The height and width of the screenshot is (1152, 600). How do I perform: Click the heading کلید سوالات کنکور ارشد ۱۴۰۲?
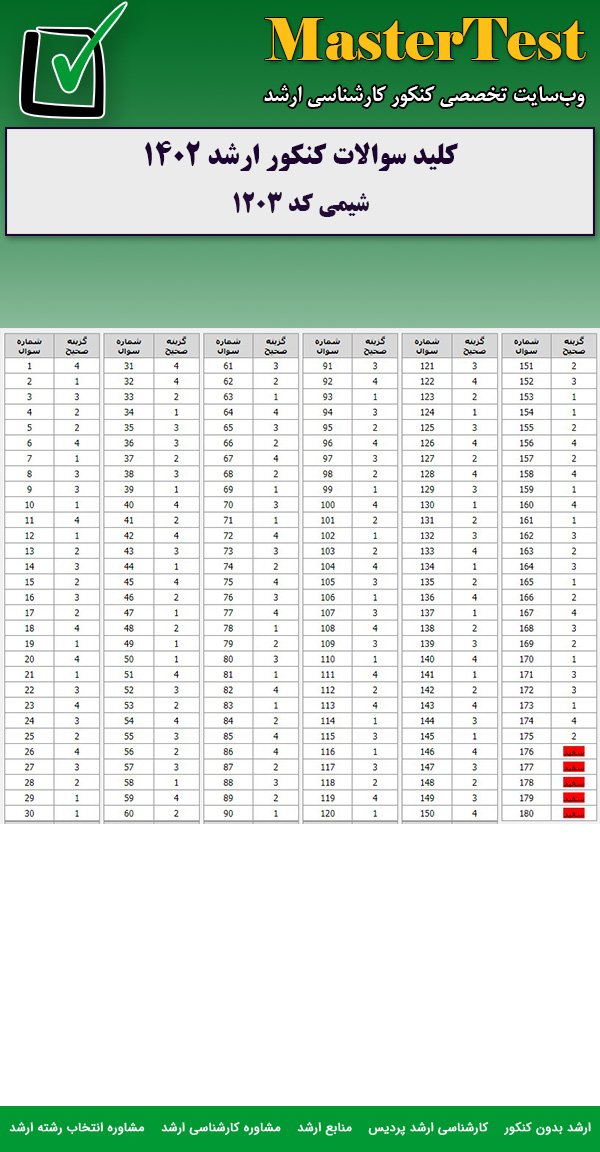pyautogui.click(x=300, y=156)
